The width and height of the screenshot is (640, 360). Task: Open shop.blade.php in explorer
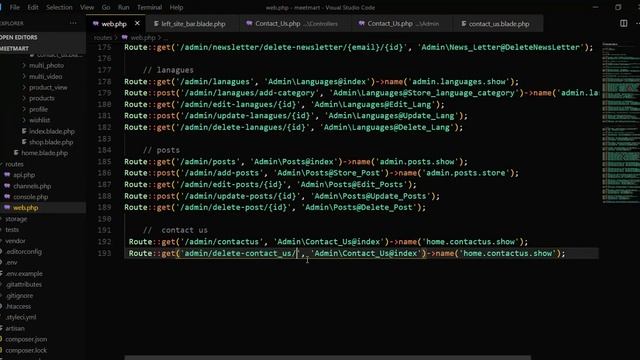click(x=51, y=142)
